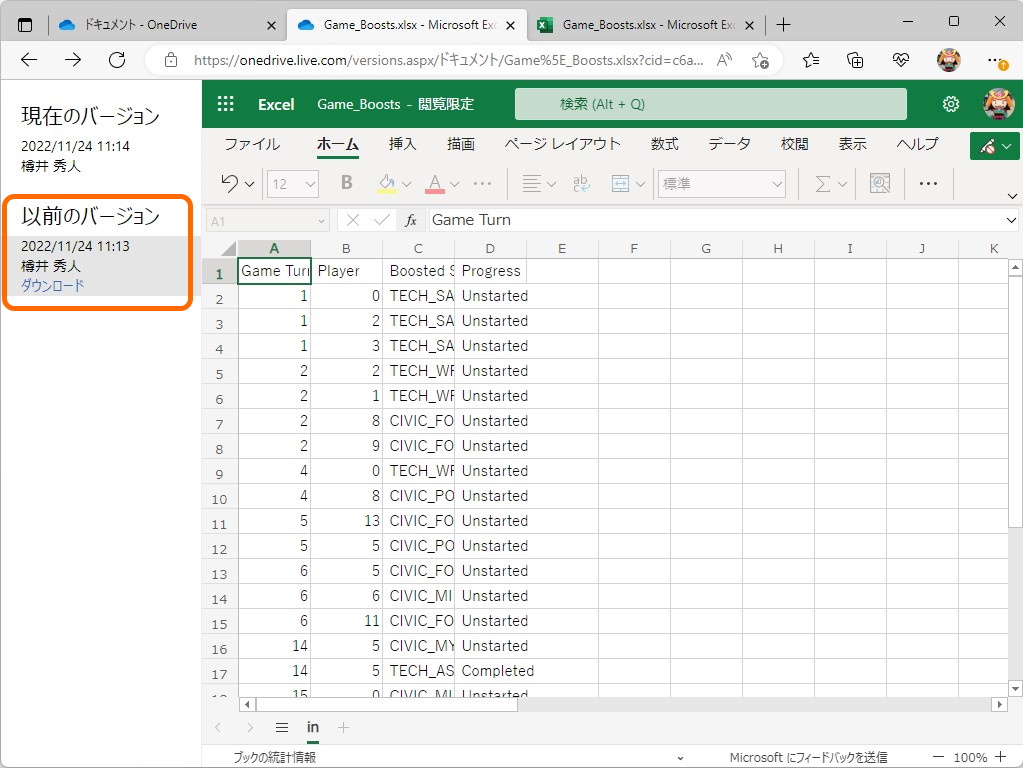Viewport: 1023px width, 768px height.
Task: Open the 数式 ribbon tab
Action: click(664, 144)
